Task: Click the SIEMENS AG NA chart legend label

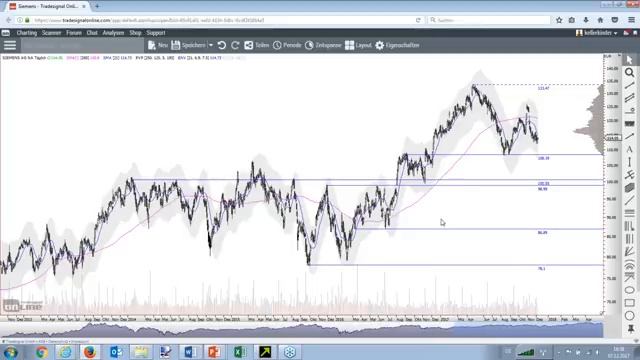Action: 24,58
